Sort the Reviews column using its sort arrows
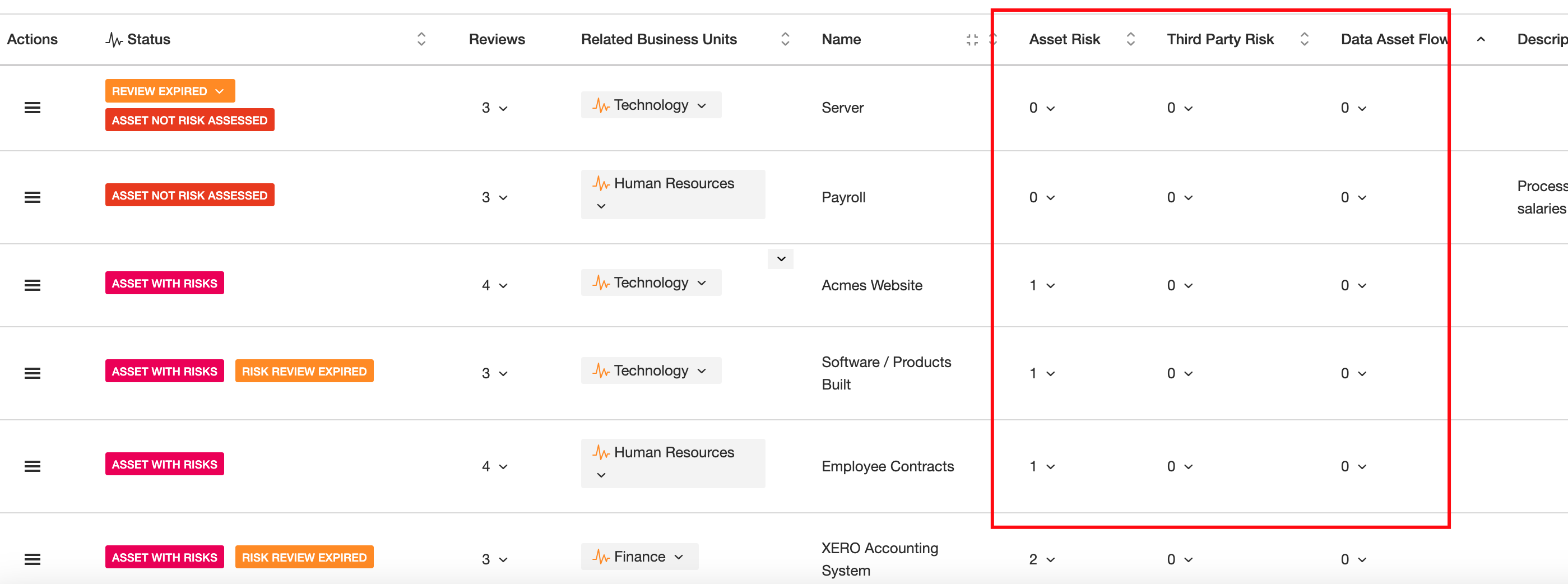Viewport: 1568px width, 584px height. (421, 38)
